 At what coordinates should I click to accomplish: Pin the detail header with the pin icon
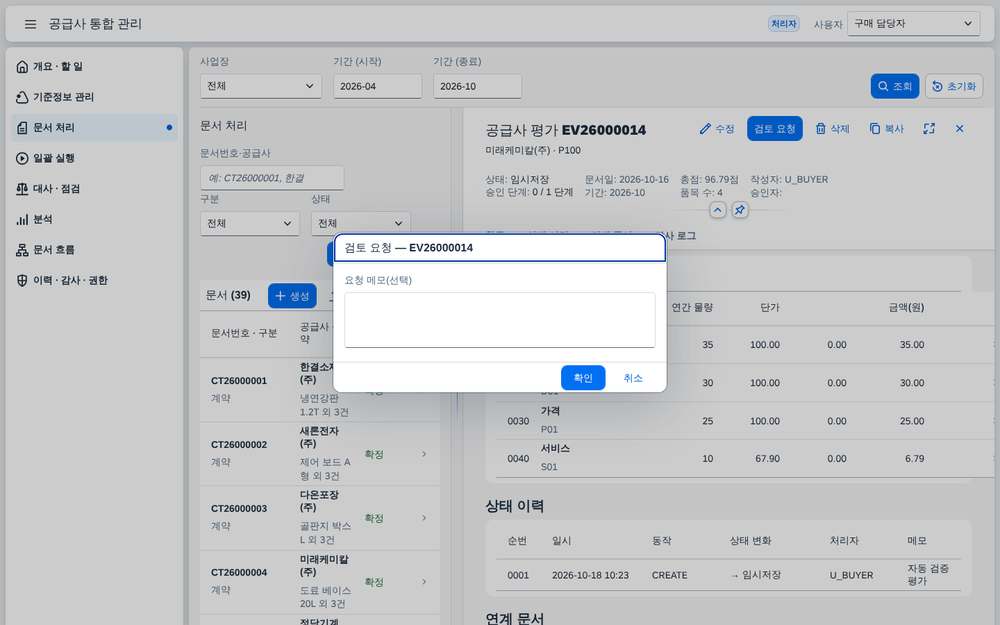click(740, 210)
